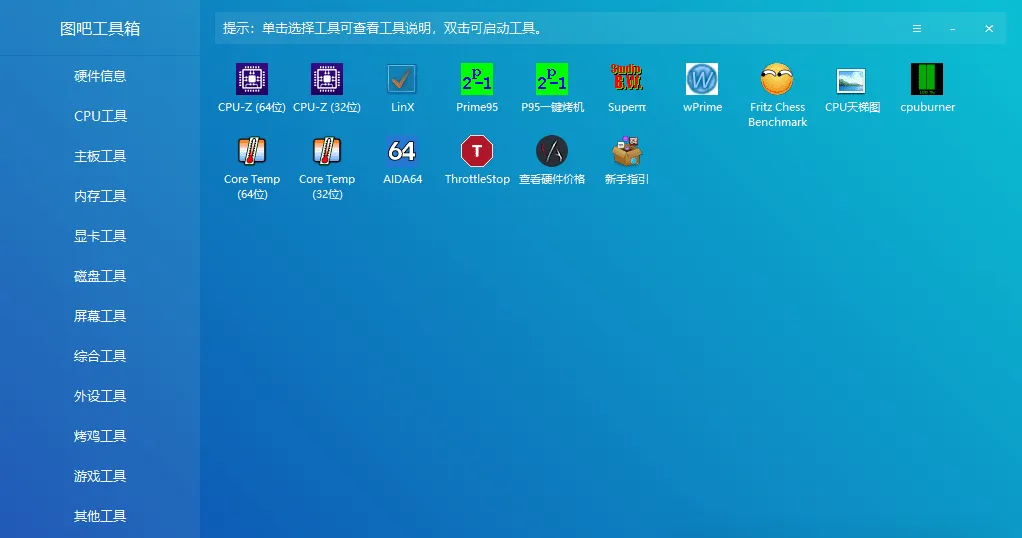Select the Core Temp (64位) thermometer icon

coord(252,151)
